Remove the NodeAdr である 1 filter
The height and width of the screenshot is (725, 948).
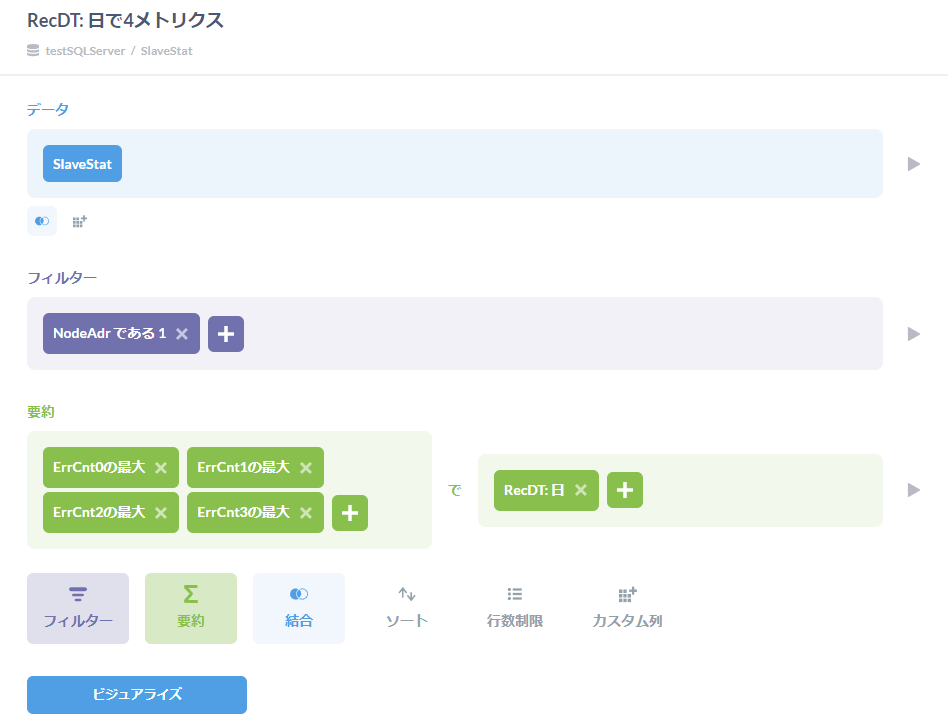182,334
